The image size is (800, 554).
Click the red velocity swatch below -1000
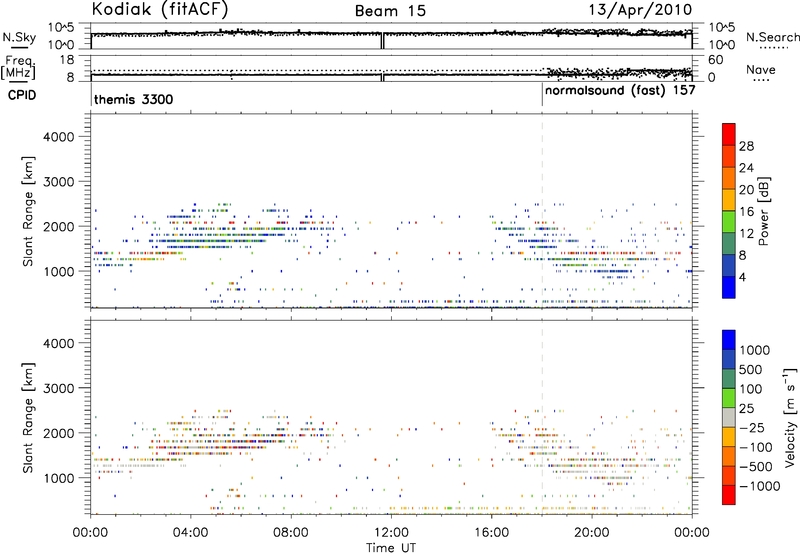coord(729,495)
